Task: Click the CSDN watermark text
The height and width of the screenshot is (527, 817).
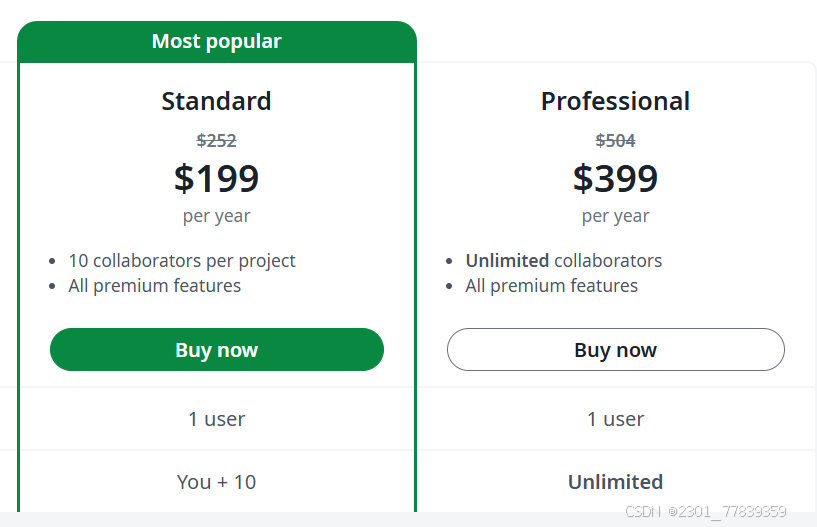Action: [x=705, y=512]
